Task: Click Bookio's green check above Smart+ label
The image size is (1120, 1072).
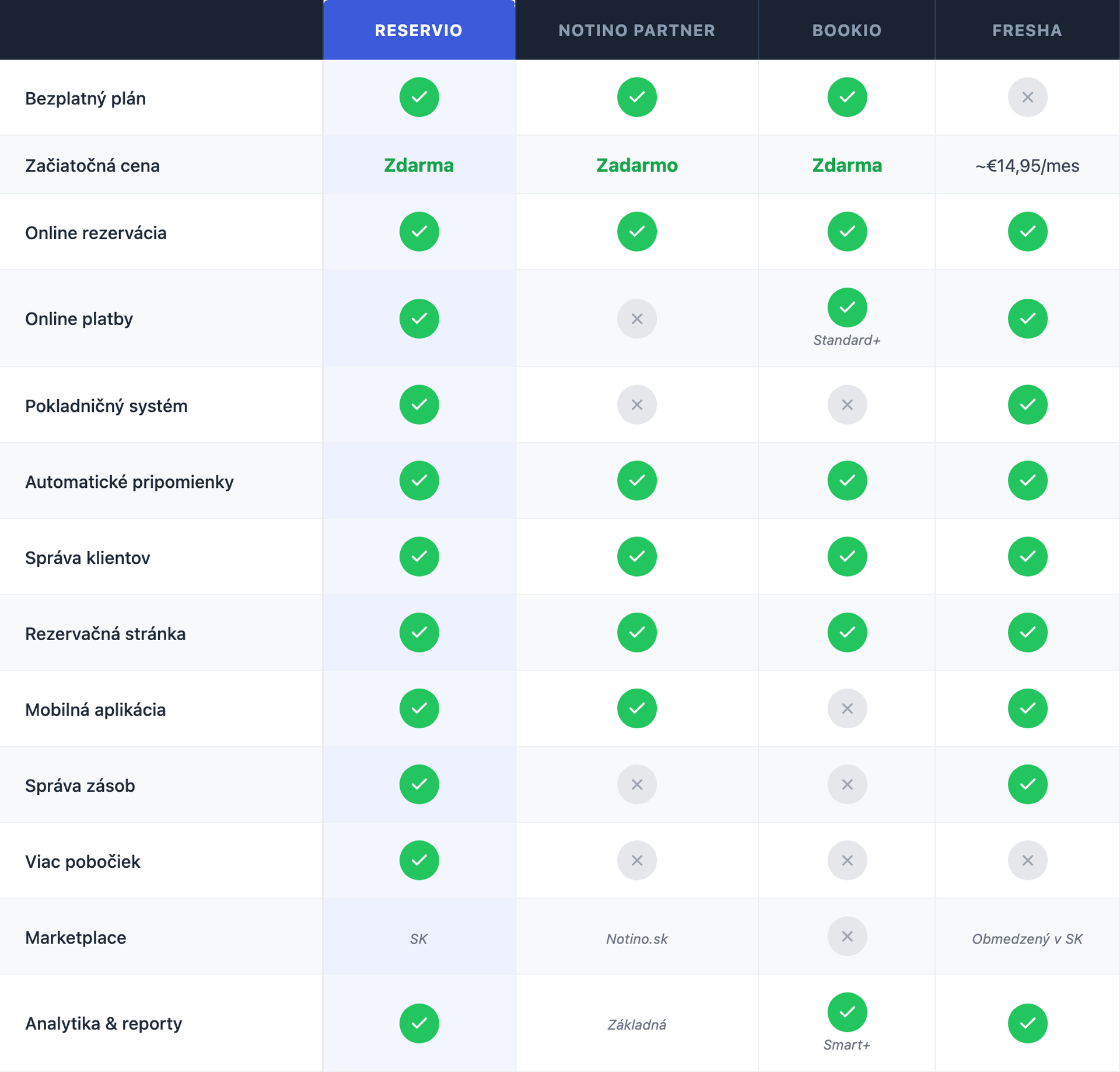Action: 847,1012
